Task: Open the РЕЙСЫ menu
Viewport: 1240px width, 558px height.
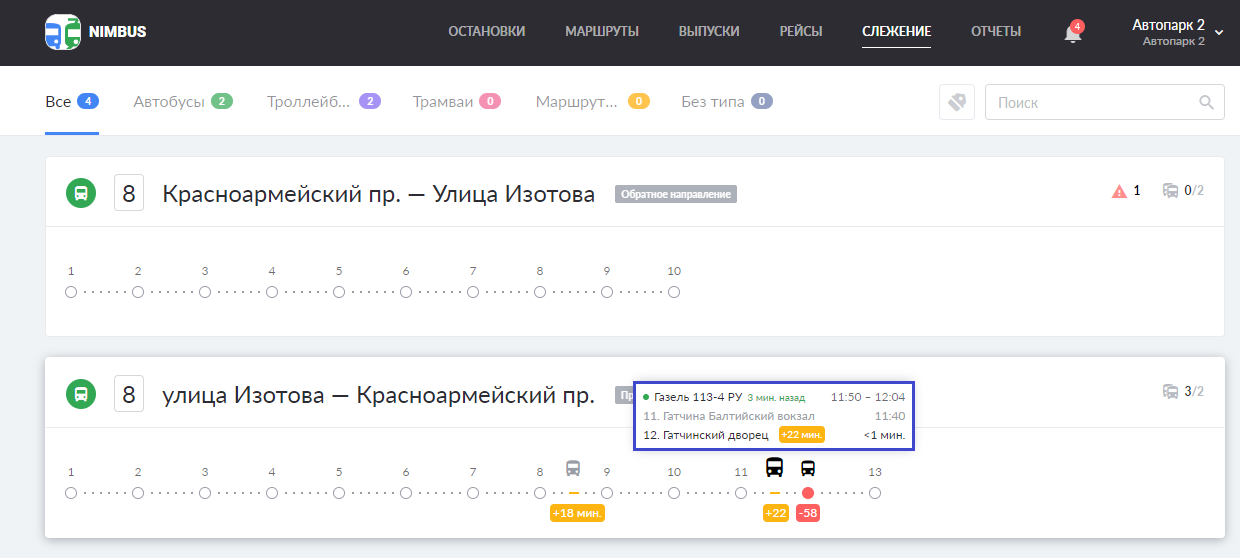Action: point(801,32)
